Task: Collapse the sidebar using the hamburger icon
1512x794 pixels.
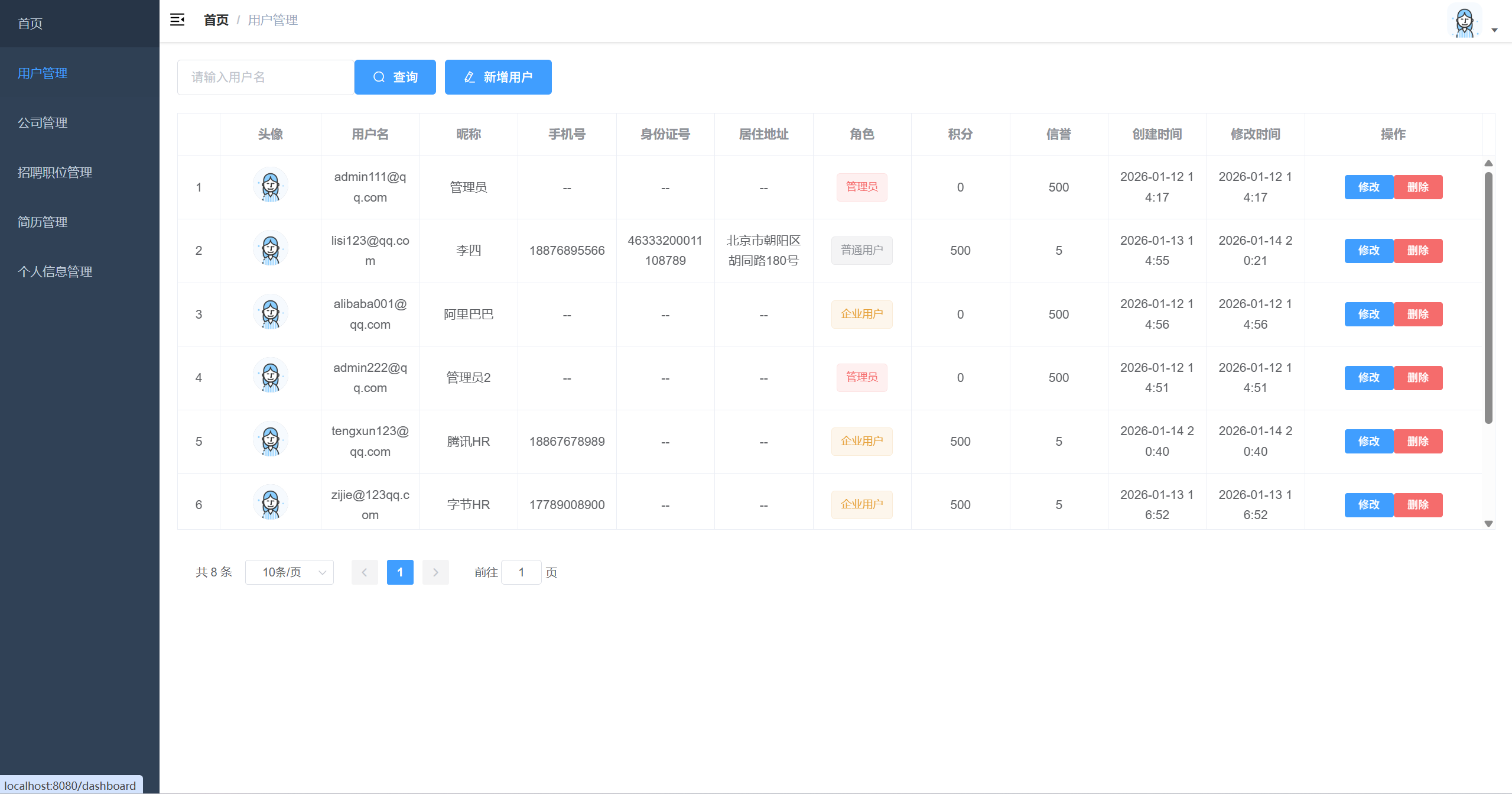Action: [177, 20]
